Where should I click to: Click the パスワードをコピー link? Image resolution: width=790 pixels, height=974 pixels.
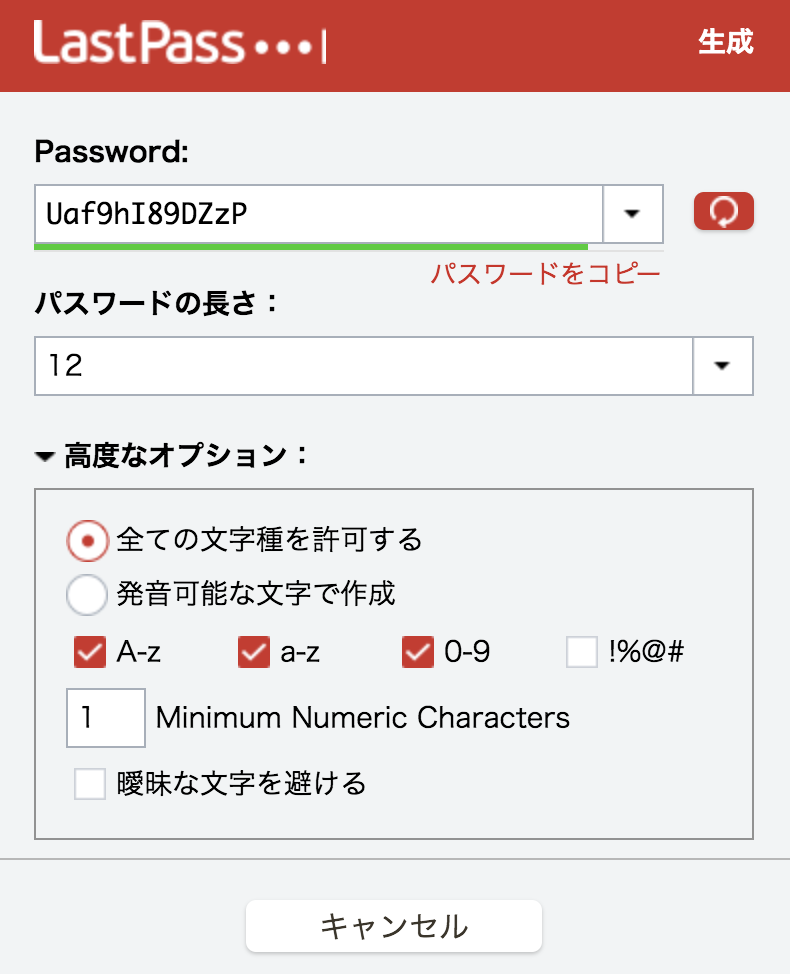(546, 274)
